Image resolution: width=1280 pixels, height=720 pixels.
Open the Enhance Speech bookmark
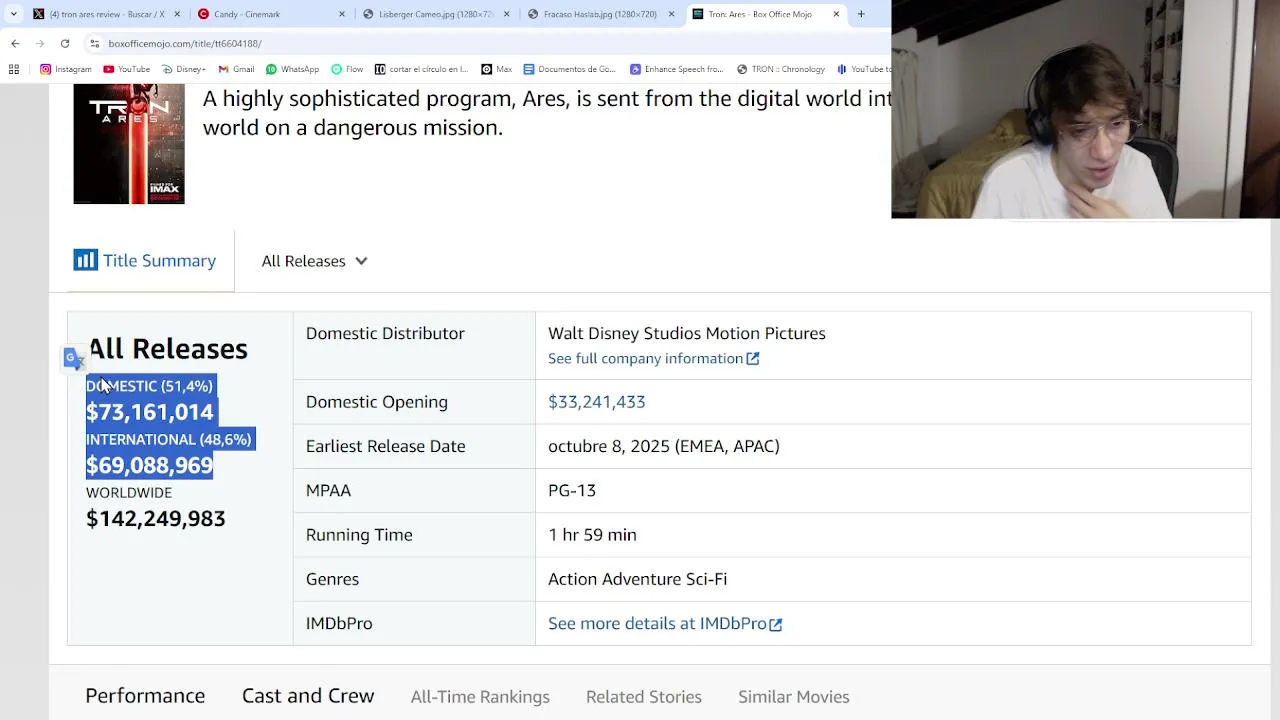tap(676, 69)
